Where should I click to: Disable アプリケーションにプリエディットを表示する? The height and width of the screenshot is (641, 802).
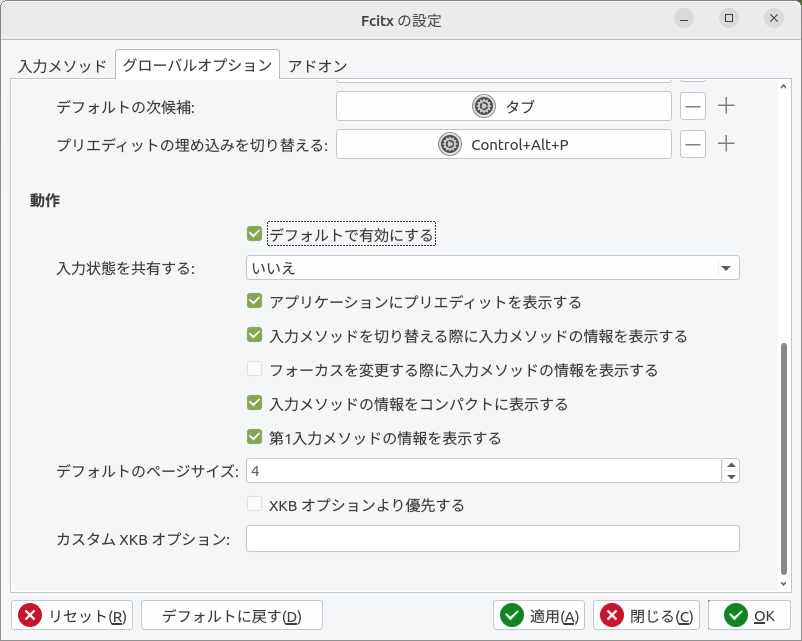254,301
